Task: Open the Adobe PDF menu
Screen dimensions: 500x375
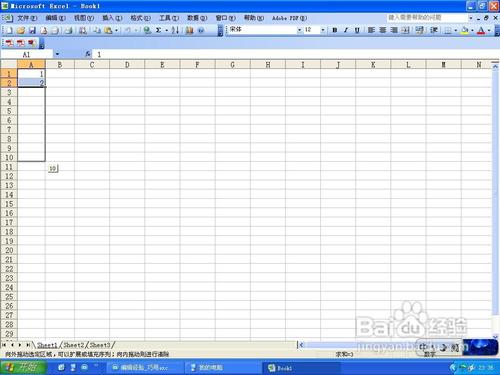Action: 289,18
